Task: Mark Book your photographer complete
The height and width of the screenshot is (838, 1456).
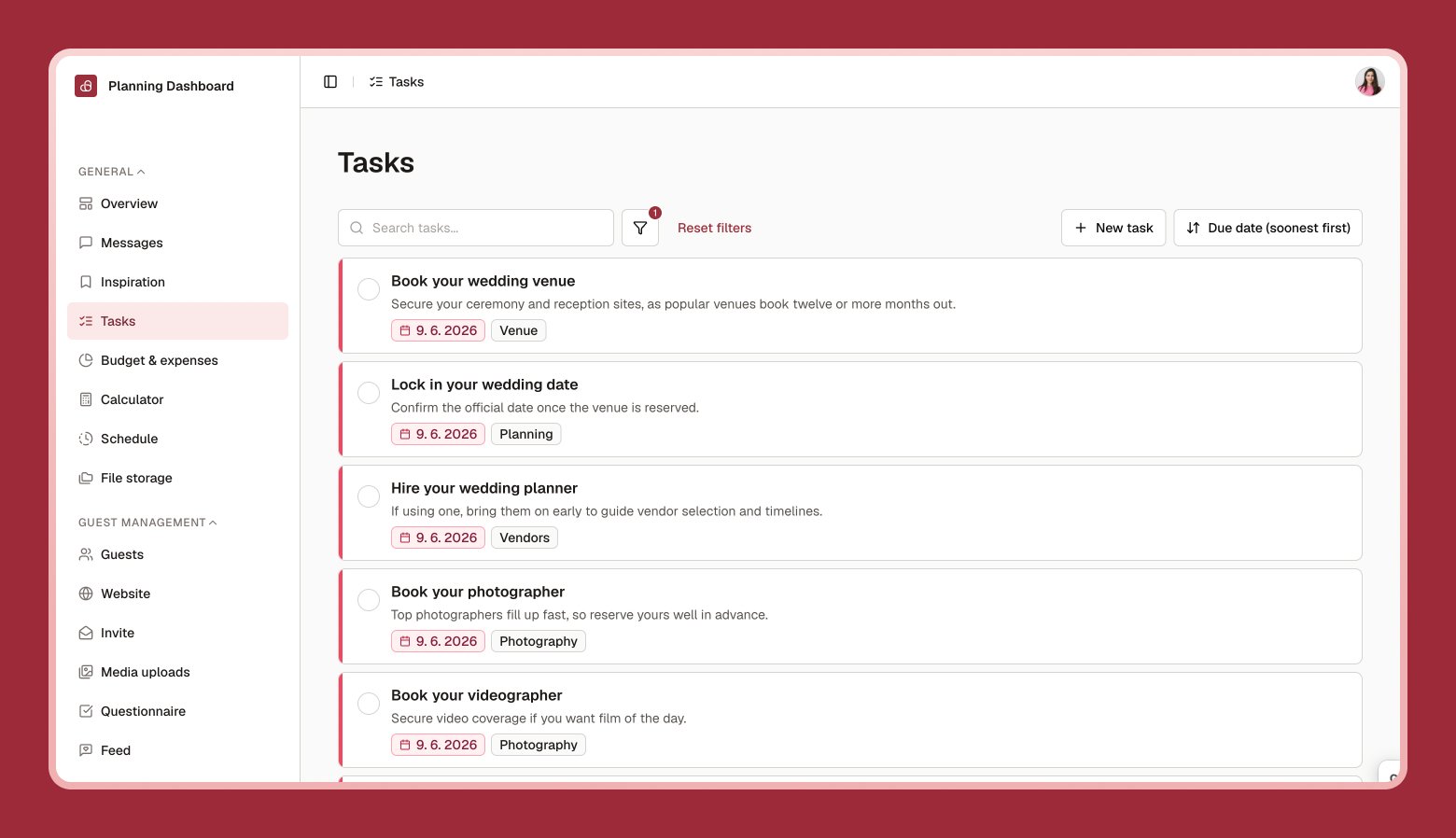Action: pyautogui.click(x=369, y=600)
